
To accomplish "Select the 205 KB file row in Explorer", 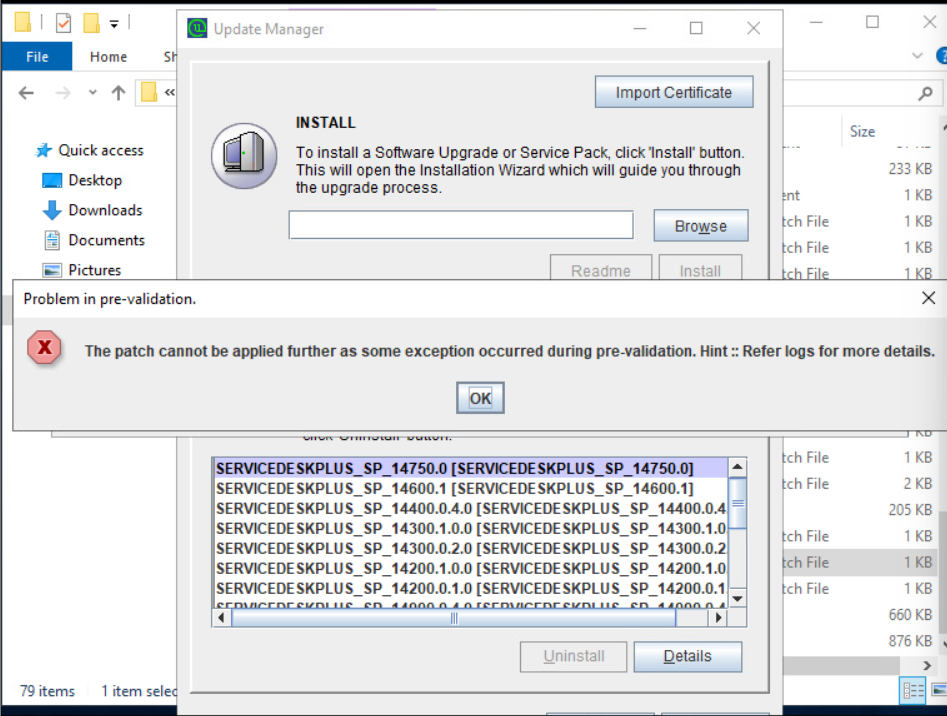I will (x=861, y=510).
